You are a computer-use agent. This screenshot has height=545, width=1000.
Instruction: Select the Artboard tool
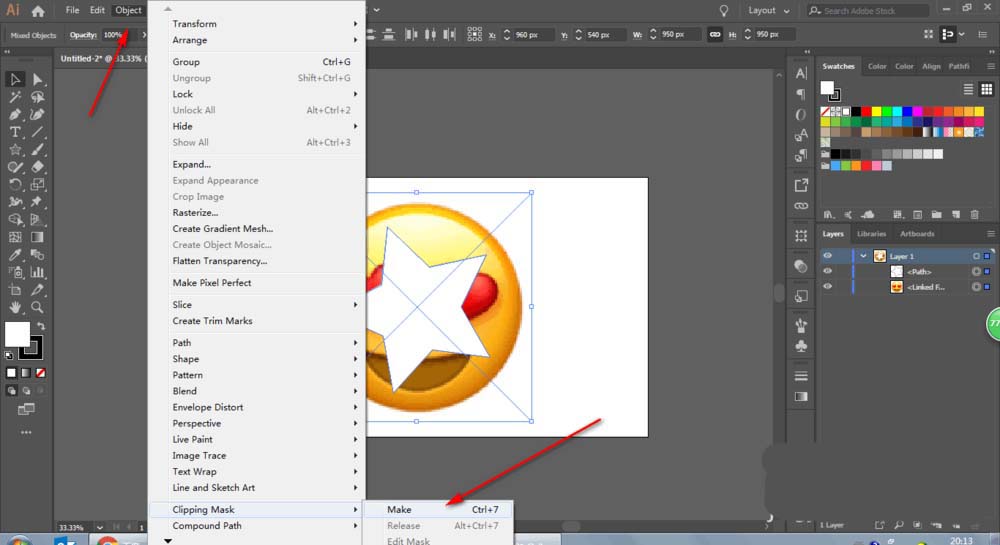coord(15,290)
